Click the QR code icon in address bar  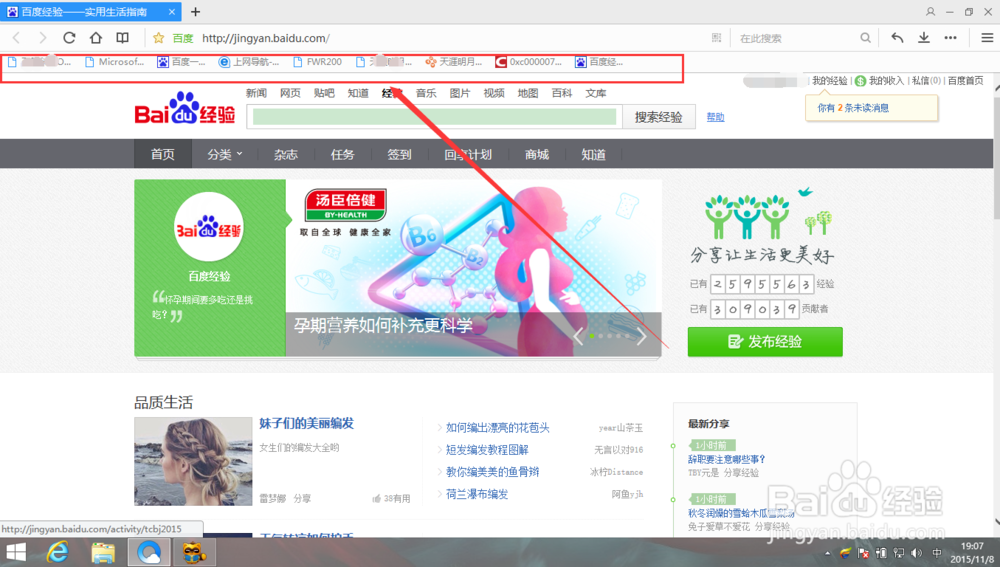(716, 38)
